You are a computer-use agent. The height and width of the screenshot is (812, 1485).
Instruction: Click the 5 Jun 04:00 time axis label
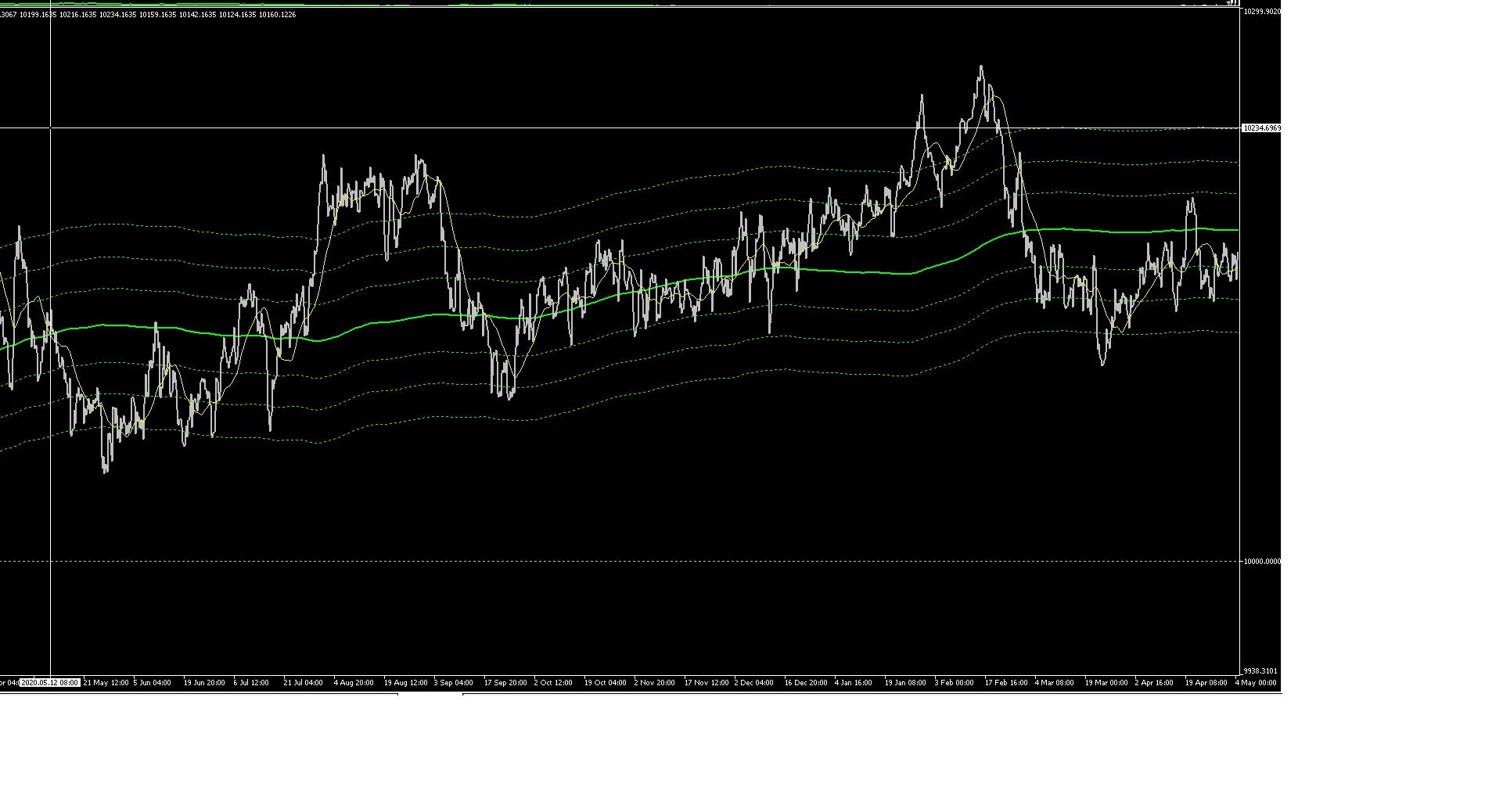click(152, 682)
